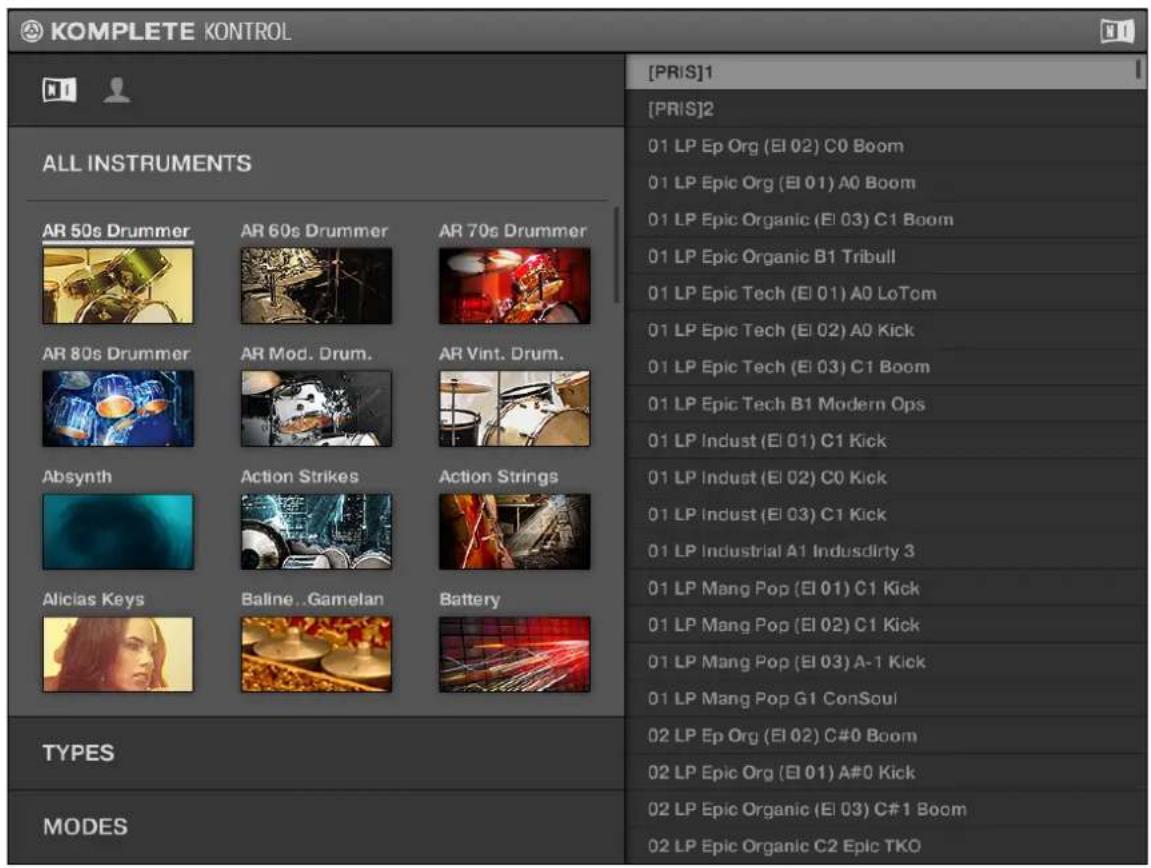Select 01 LP Mang Pop (El 02) C1 Kick
Screen dimensions: 1151x868
(885, 625)
